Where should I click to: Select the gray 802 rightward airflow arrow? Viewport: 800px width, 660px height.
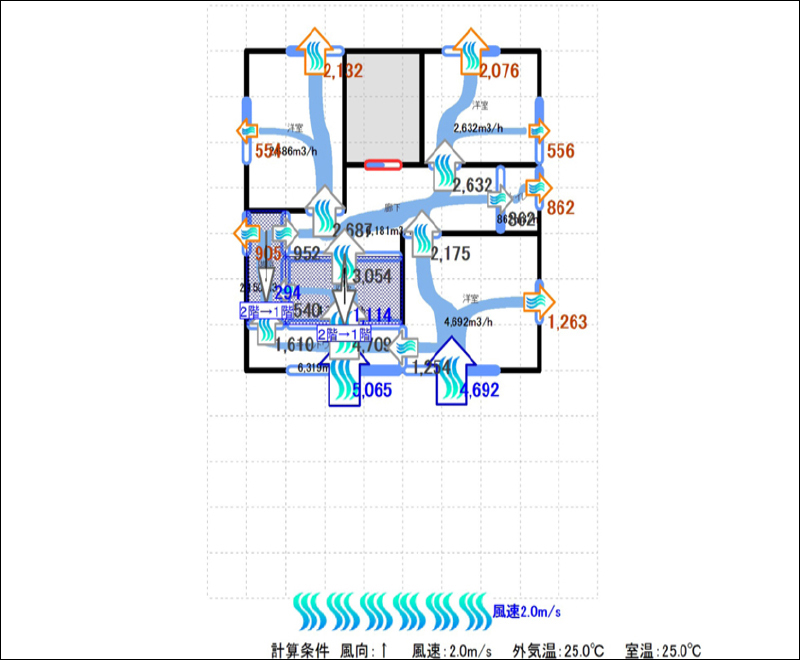pyautogui.click(x=499, y=198)
